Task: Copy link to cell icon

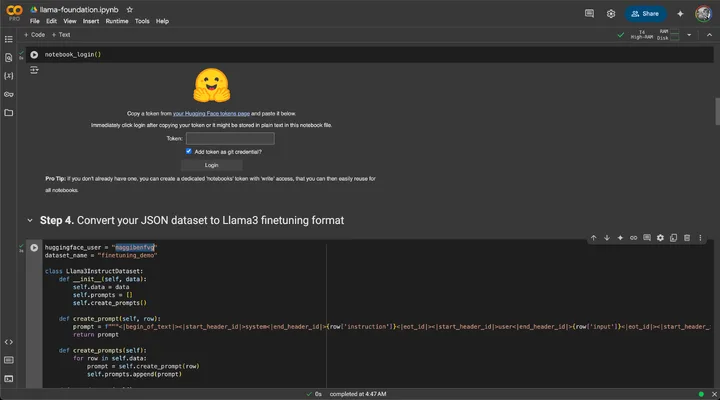Action: point(633,238)
